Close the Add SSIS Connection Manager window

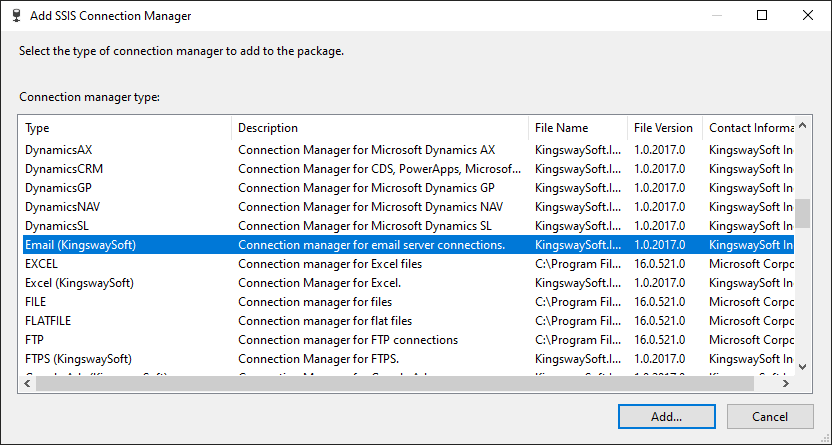(x=808, y=15)
